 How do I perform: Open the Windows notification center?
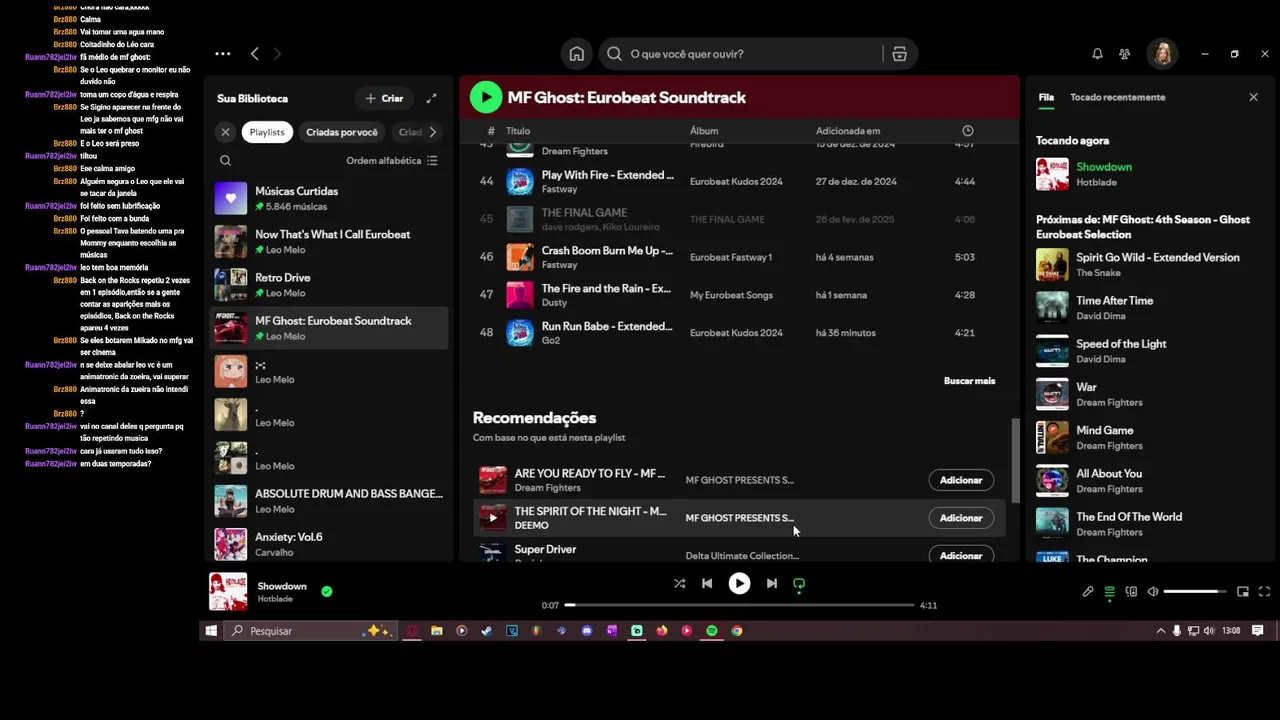pyautogui.click(x=1258, y=631)
